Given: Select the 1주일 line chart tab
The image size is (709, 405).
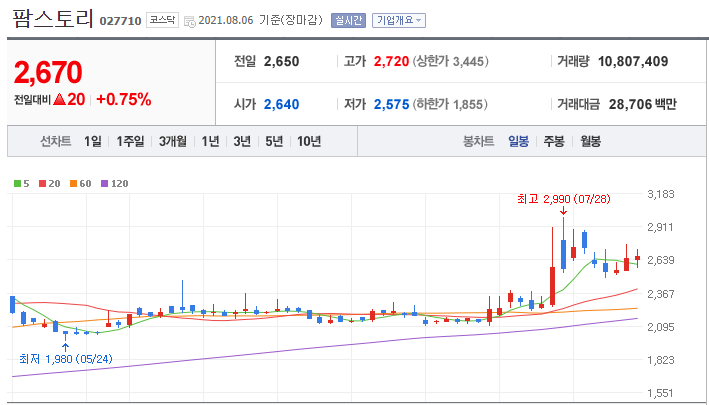Looking at the screenshot, I should click(x=130, y=141).
